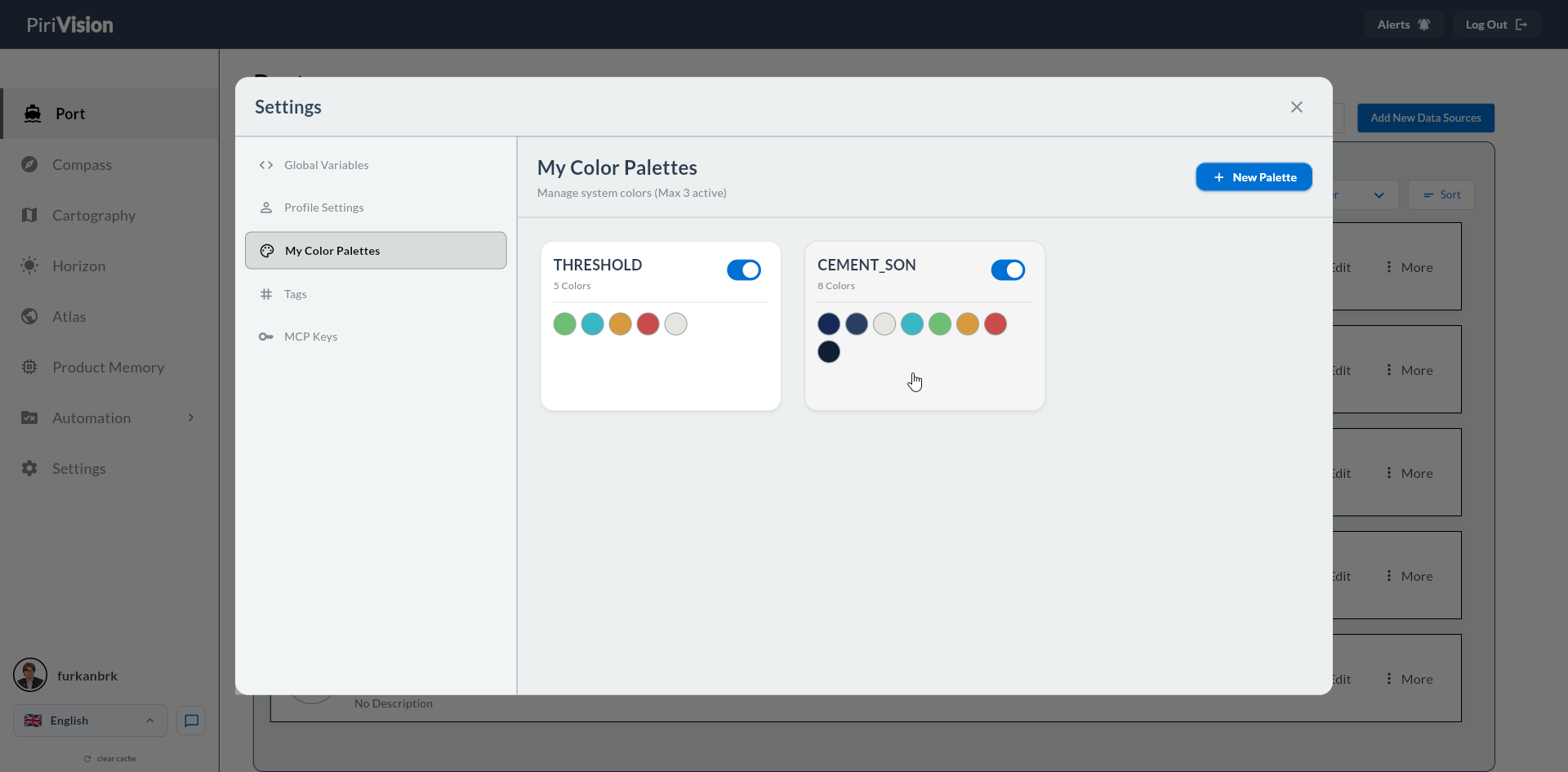Click the Profile Settings person icon
1568x772 pixels.
coord(266,208)
